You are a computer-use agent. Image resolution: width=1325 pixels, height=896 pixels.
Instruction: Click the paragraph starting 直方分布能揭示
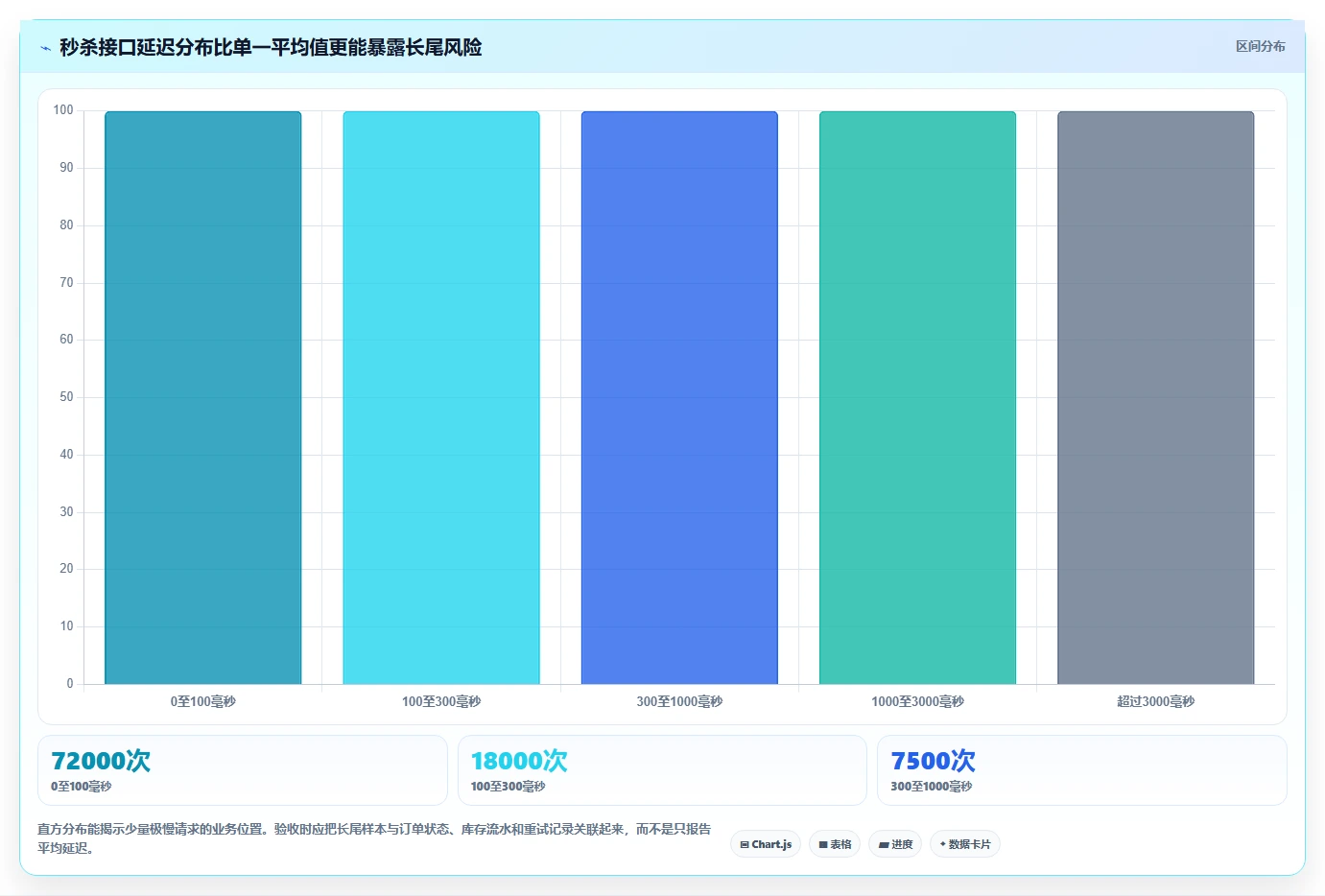click(x=374, y=838)
